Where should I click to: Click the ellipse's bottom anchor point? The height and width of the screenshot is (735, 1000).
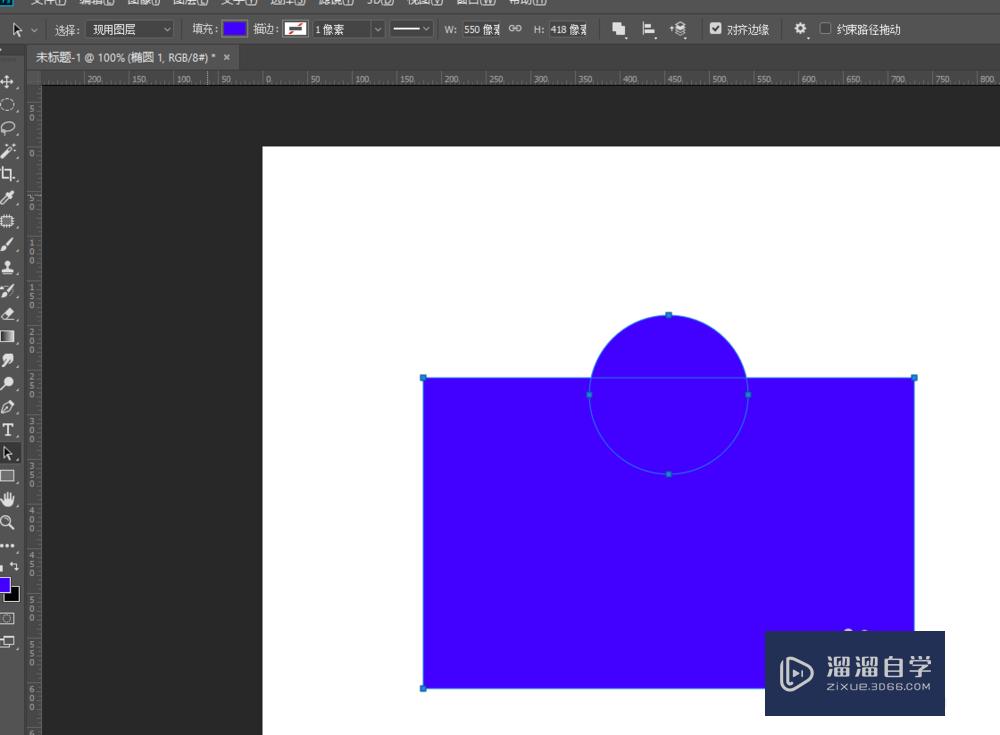668,474
